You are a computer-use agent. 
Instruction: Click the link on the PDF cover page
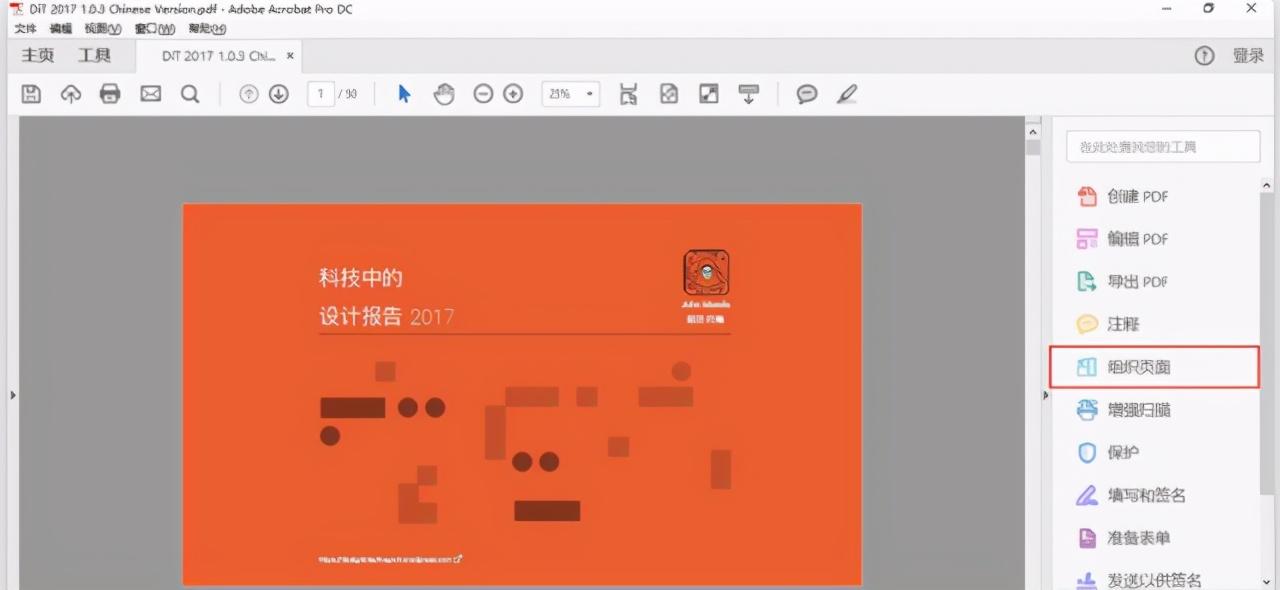tap(390, 559)
